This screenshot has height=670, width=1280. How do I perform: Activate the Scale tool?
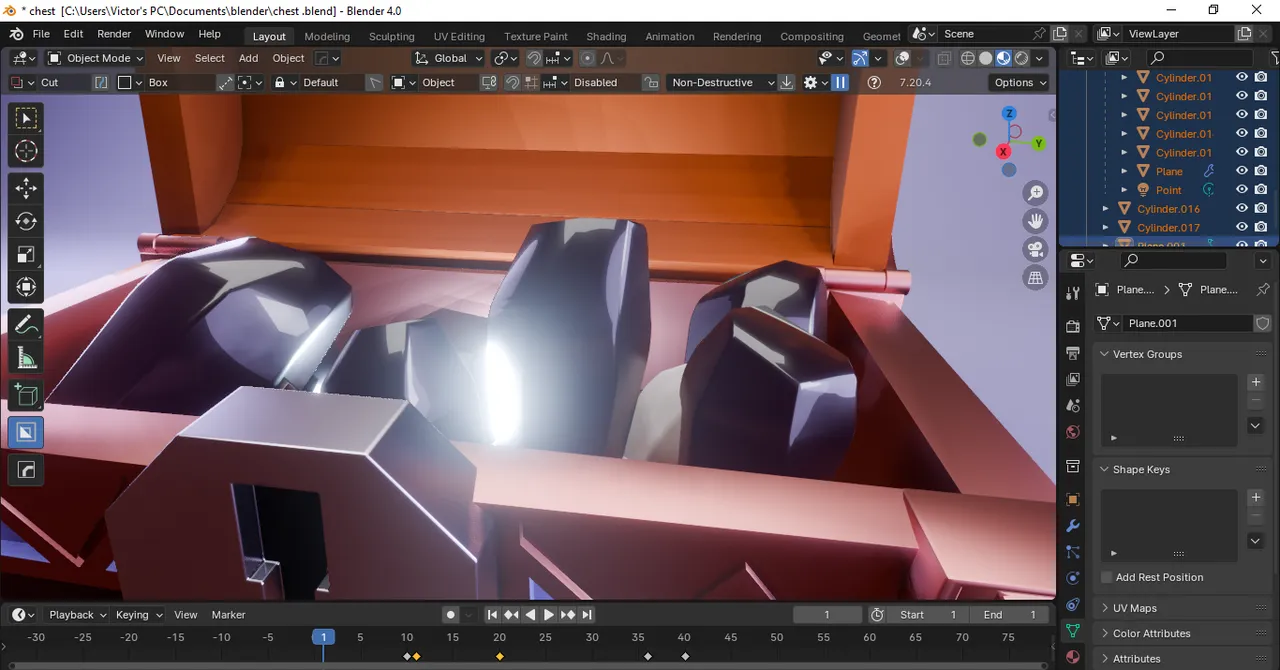(26, 254)
